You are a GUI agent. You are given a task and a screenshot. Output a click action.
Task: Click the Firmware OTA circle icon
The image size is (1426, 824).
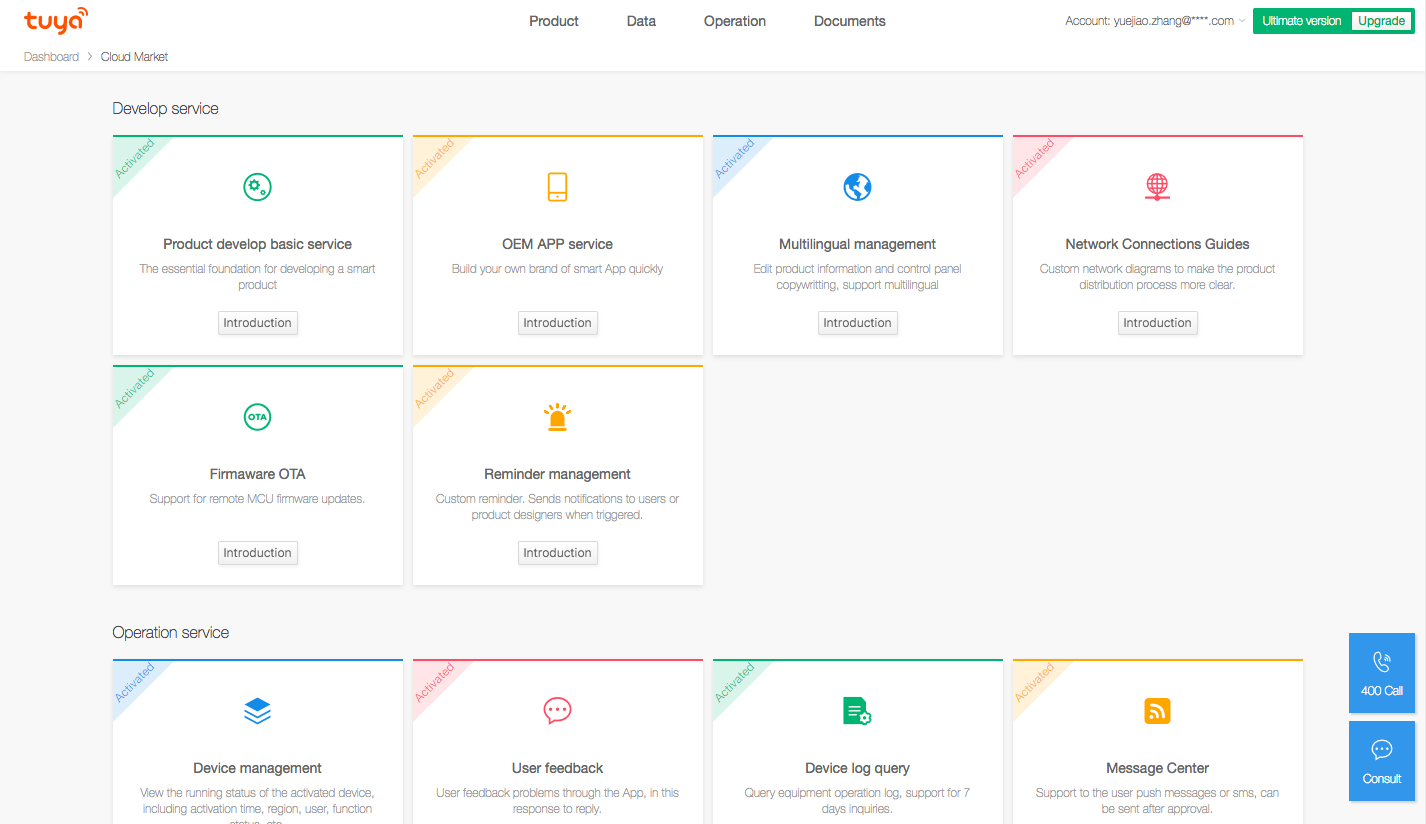(x=257, y=417)
